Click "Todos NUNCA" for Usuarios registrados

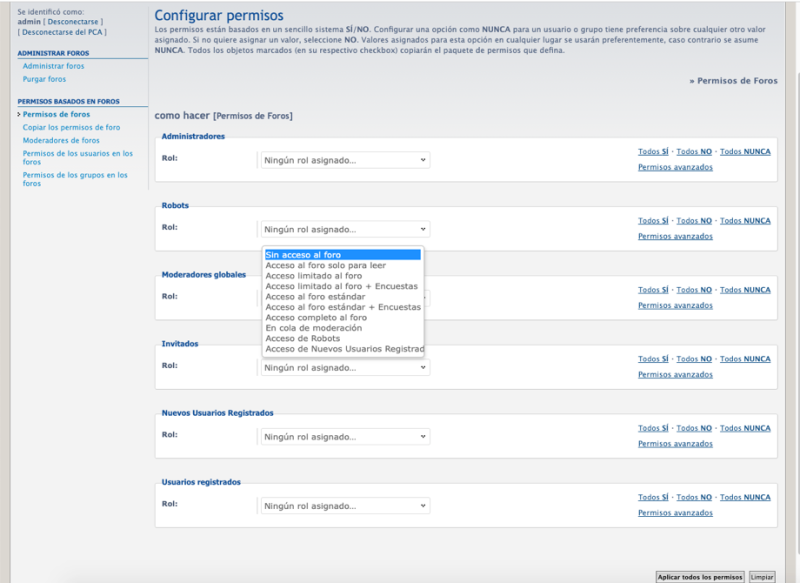pyautogui.click(x=745, y=496)
